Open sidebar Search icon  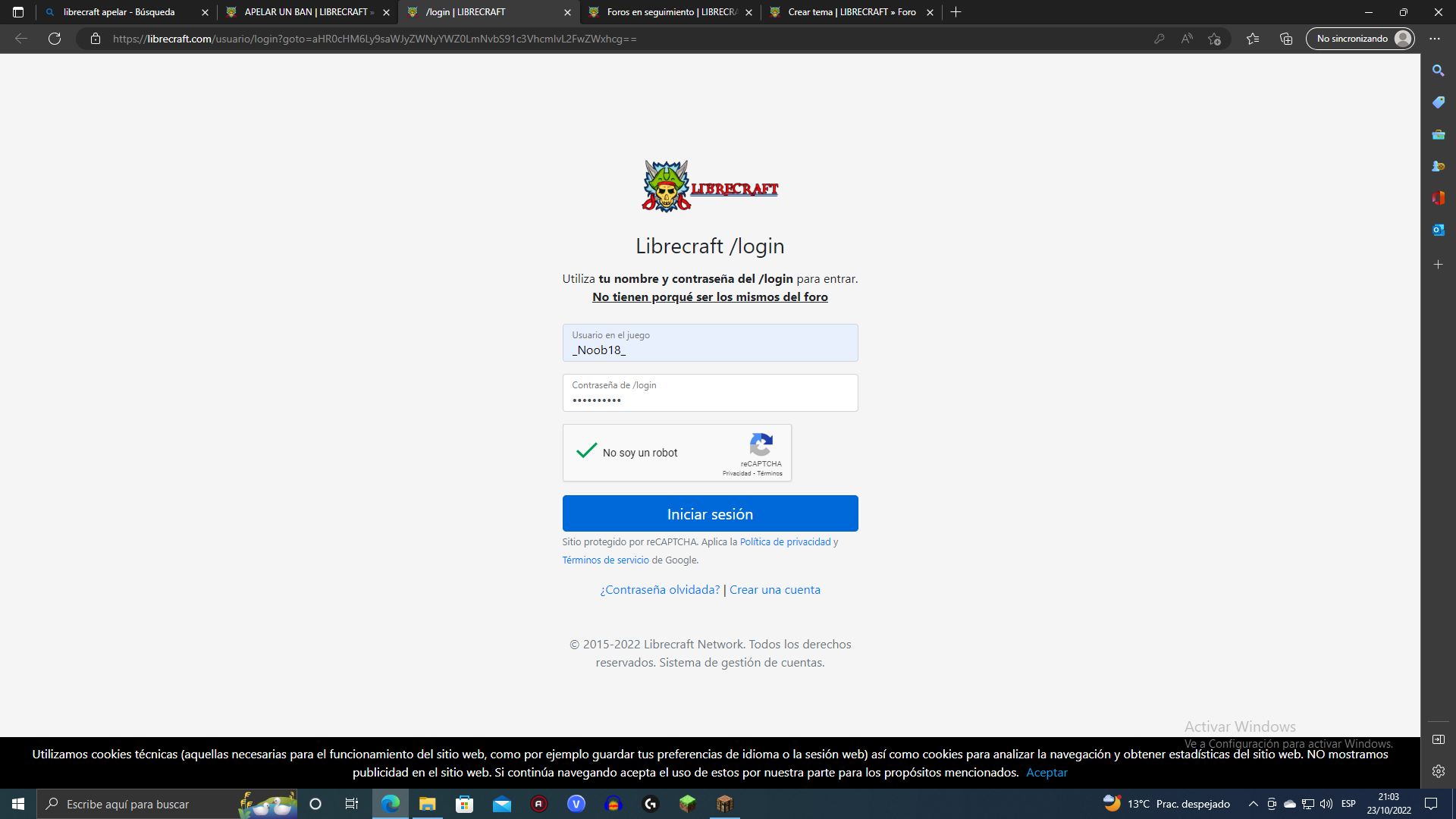(x=1438, y=71)
